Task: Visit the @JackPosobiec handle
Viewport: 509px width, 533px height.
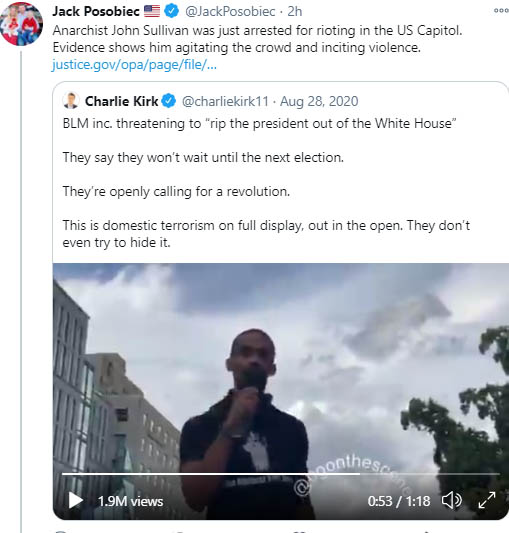Action: (x=230, y=12)
